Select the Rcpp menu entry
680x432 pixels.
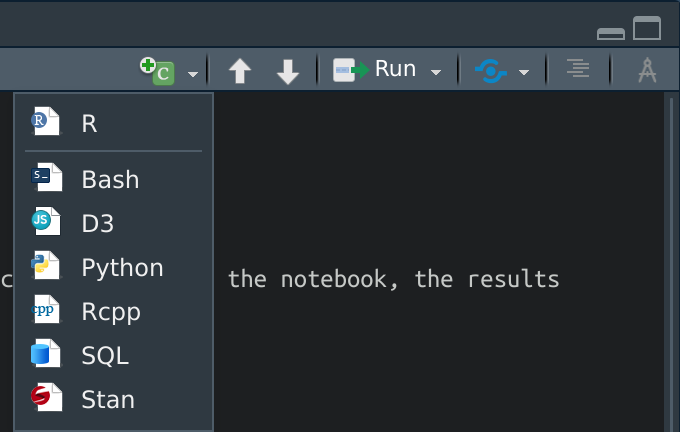(110, 312)
